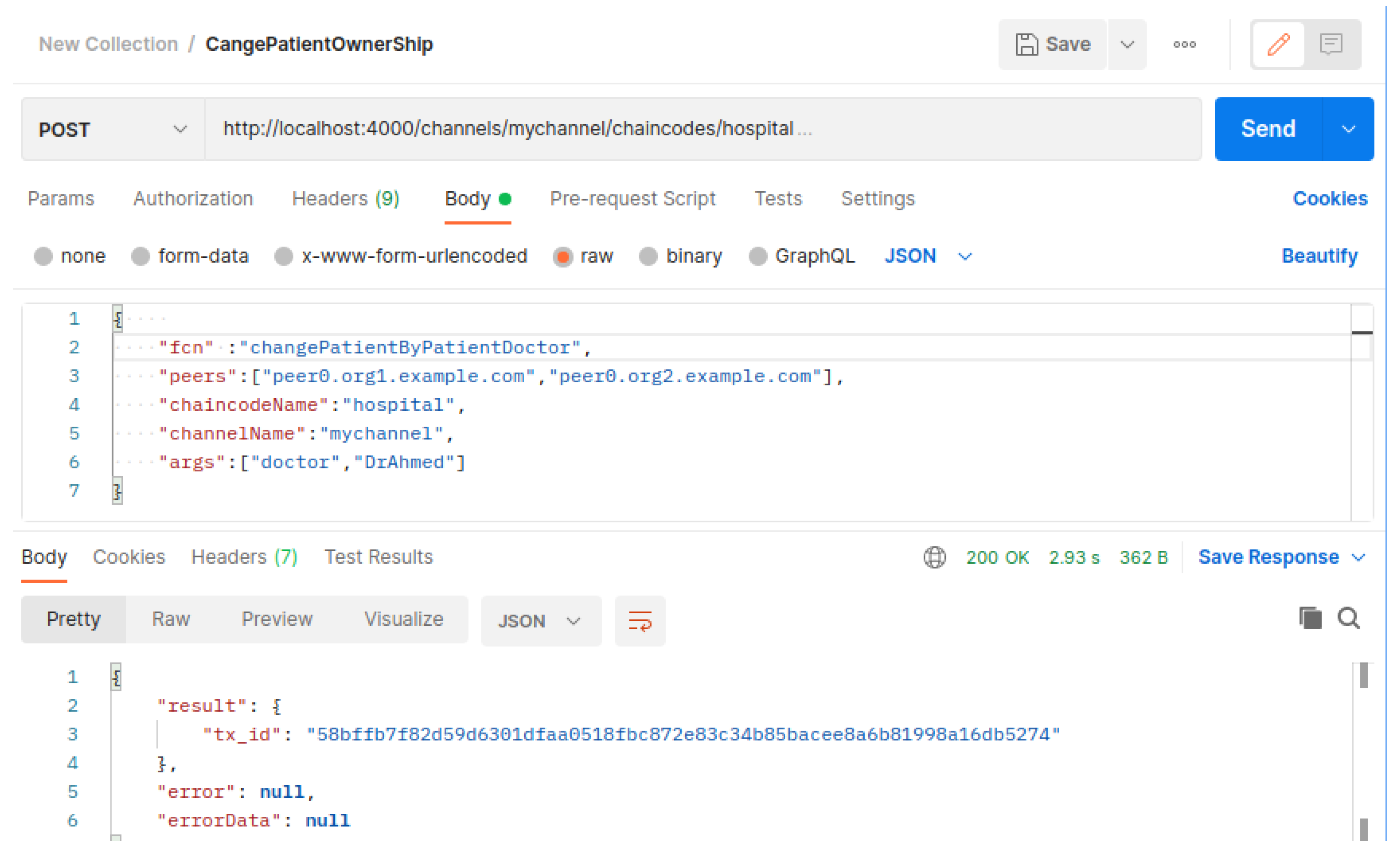Viewport: 1400px width, 862px height.
Task: Click the globe network info icon
Action: (x=934, y=557)
